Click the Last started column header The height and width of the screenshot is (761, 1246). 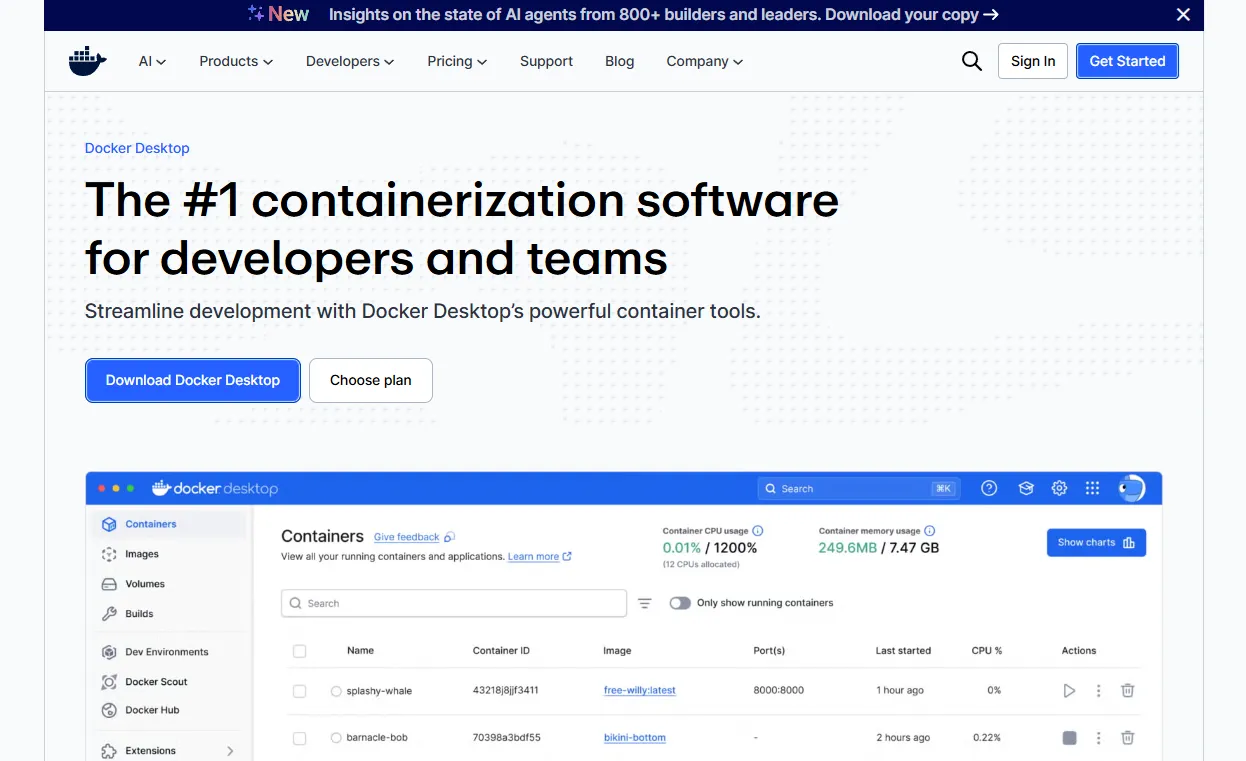[903, 651]
